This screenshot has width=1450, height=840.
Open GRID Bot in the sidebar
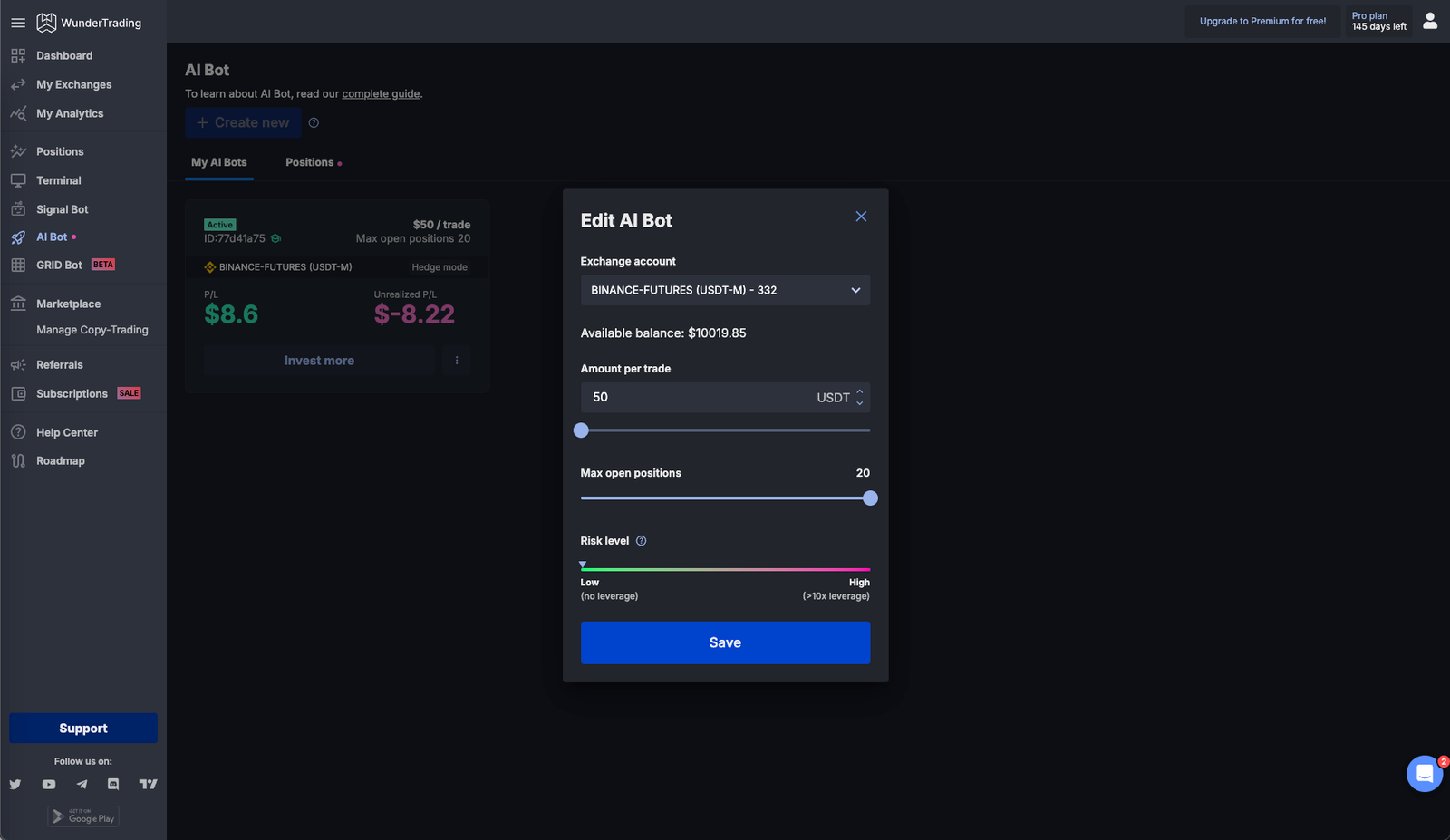[x=59, y=266]
